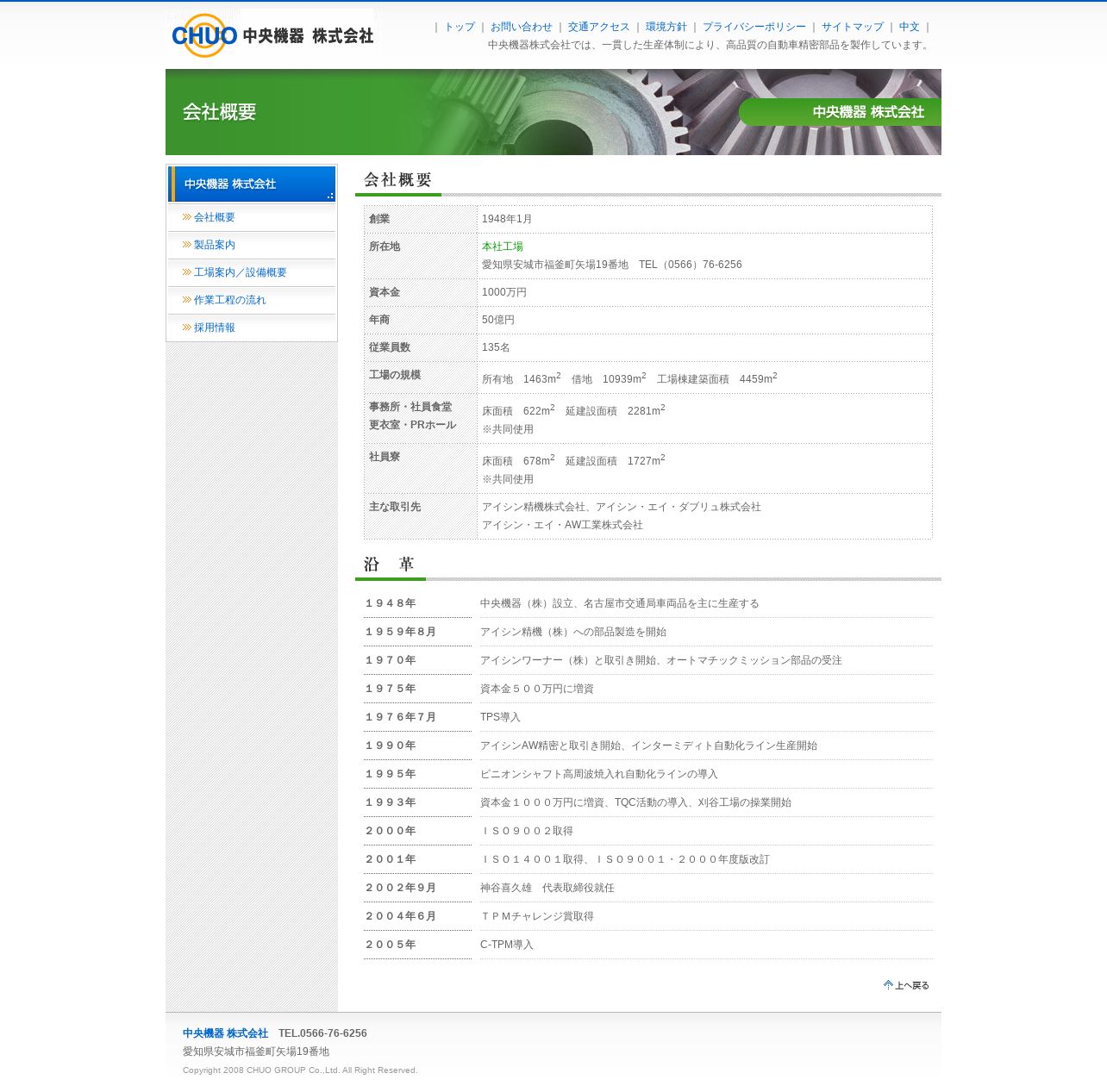The image size is (1107, 1092).
Task: Click the ２００１年 history entry
Action: click(x=391, y=859)
